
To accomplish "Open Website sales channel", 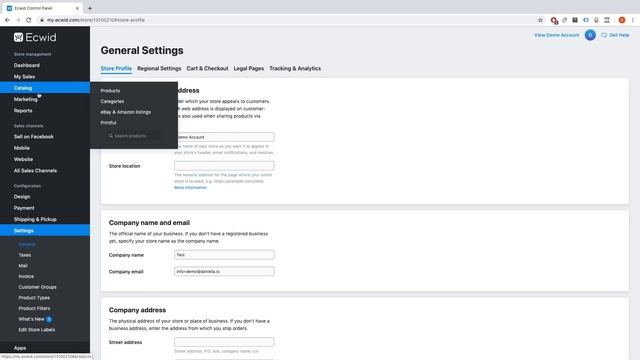I will pyautogui.click(x=23, y=160).
